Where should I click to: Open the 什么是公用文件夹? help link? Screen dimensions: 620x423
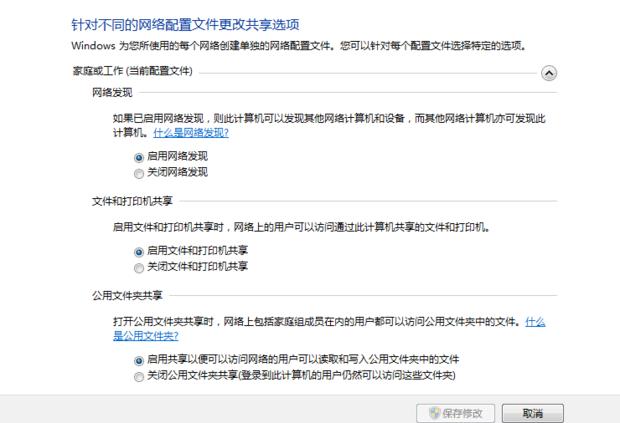coord(147,337)
